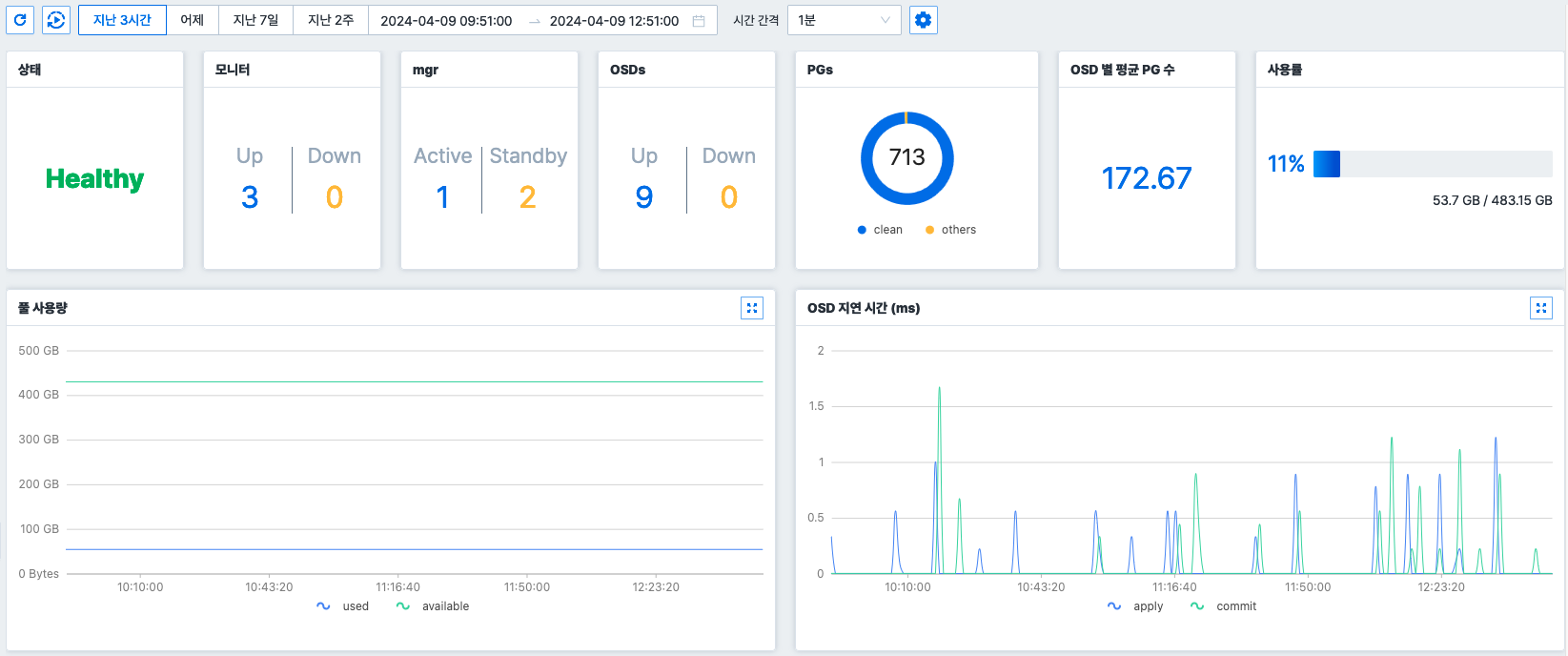Toggle the clean PGs legend item
The width and height of the screenshot is (1568, 656).
tap(879, 230)
